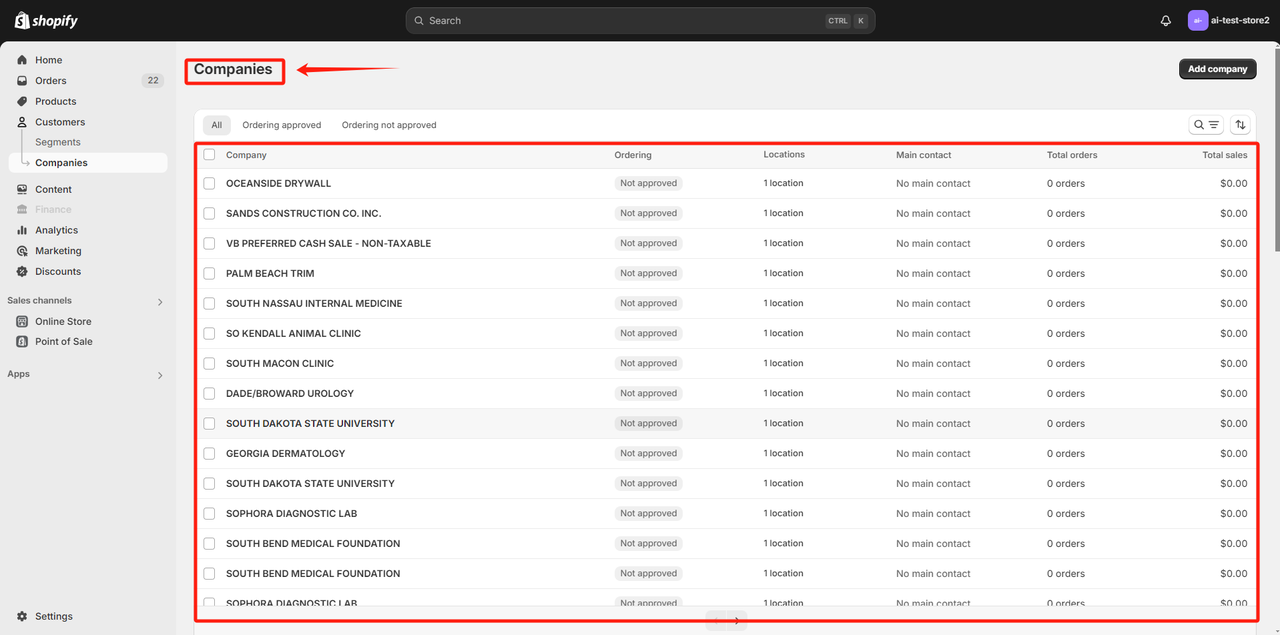This screenshot has height=635, width=1280.
Task: Click the Total orders column header
Action: (1072, 155)
